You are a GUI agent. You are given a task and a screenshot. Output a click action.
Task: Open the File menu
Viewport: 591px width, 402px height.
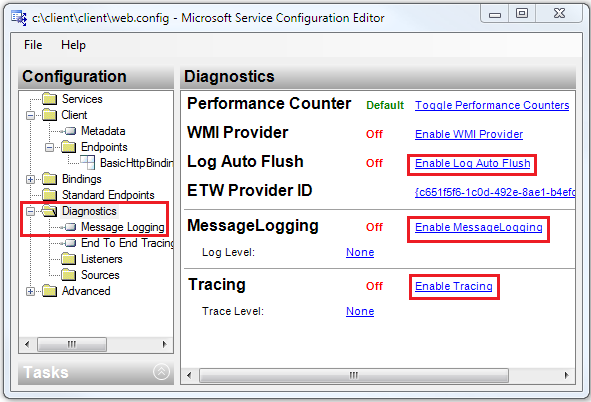click(x=33, y=45)
